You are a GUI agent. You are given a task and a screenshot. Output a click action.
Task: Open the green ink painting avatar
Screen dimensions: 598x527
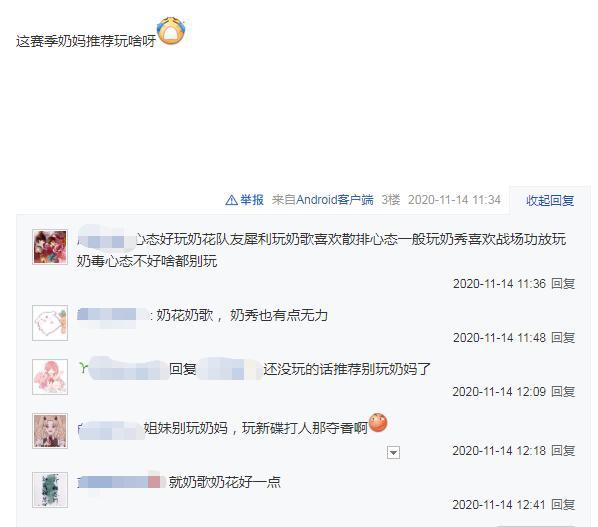click(50, 490)
